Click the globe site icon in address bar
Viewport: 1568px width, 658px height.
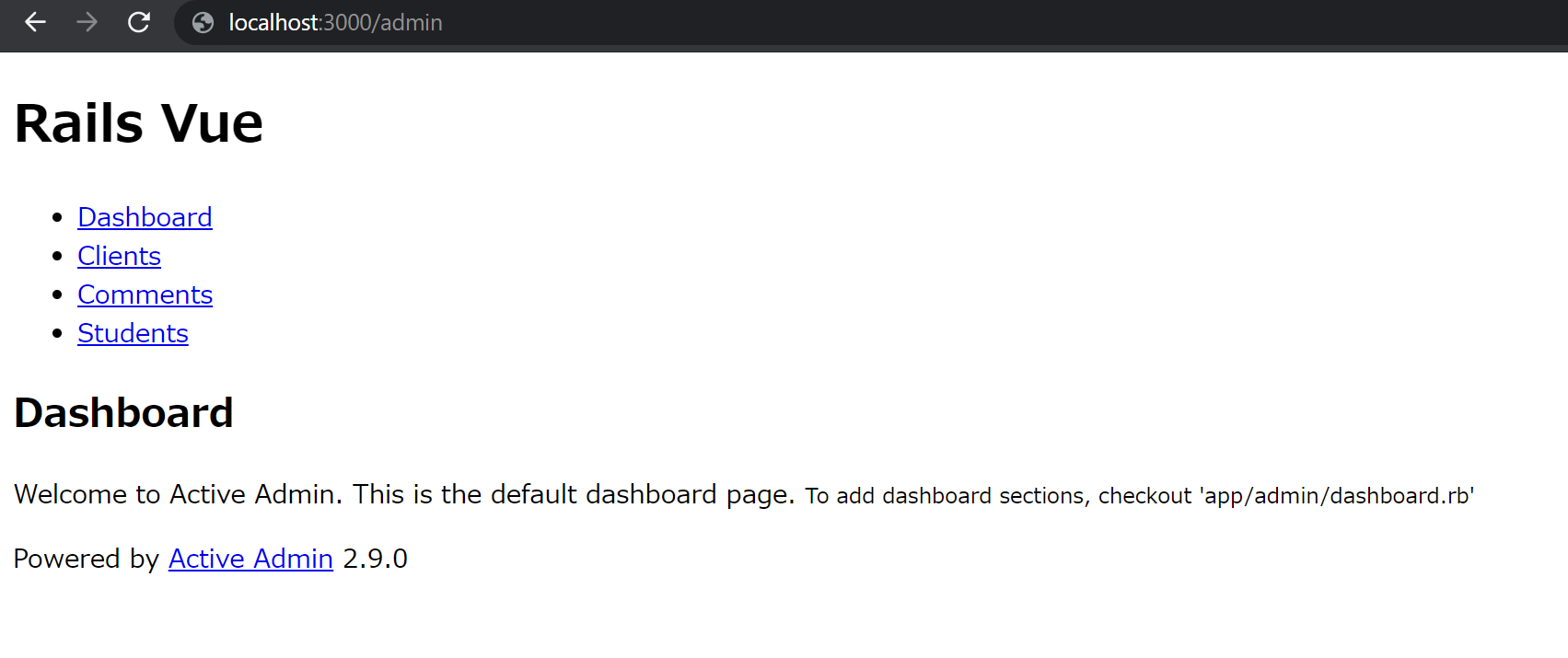202,22
